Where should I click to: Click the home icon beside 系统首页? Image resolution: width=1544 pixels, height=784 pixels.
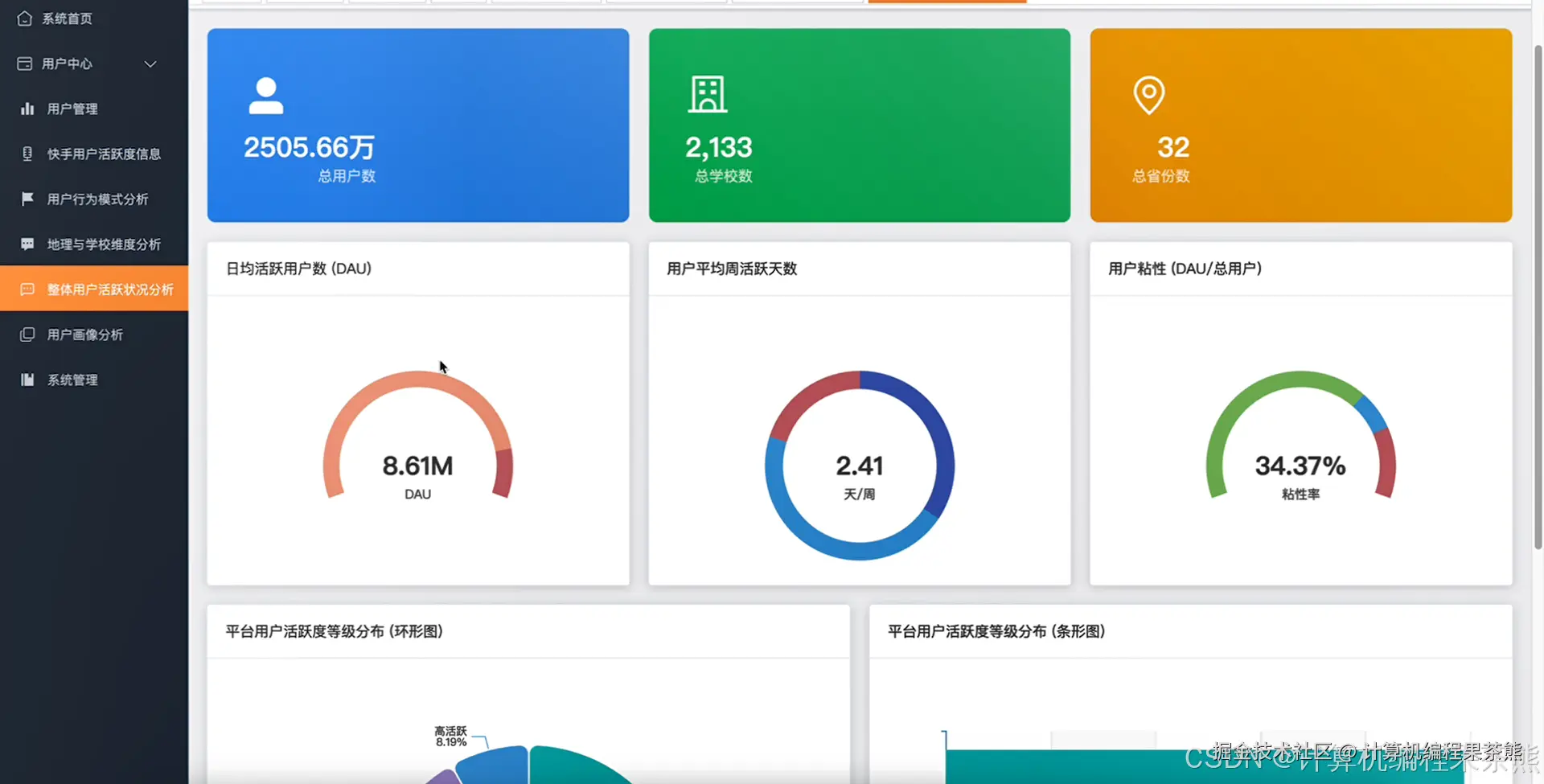pyautogui.click(x=25, y=18)
